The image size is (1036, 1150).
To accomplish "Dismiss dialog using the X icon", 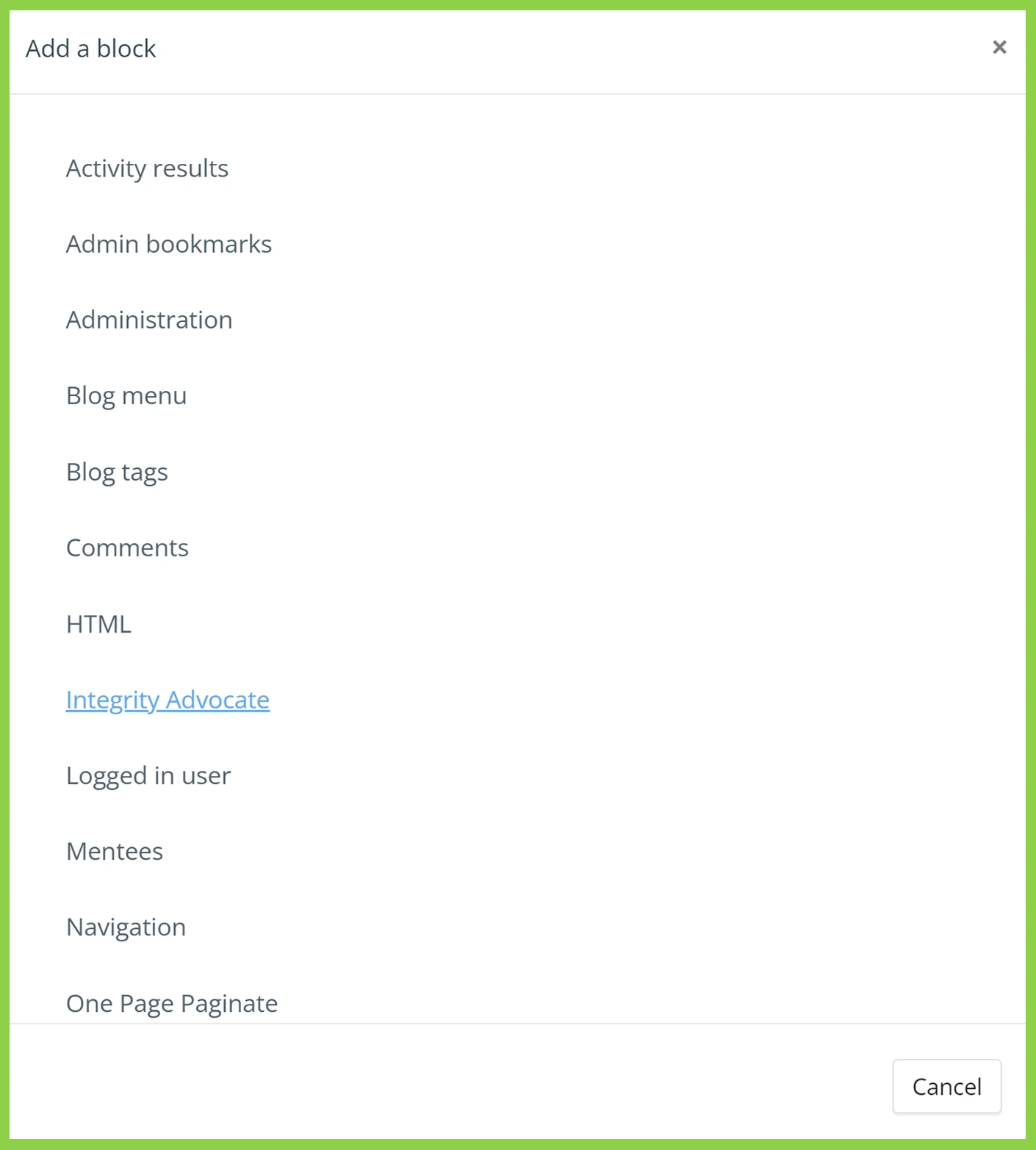I will [999, 48].
